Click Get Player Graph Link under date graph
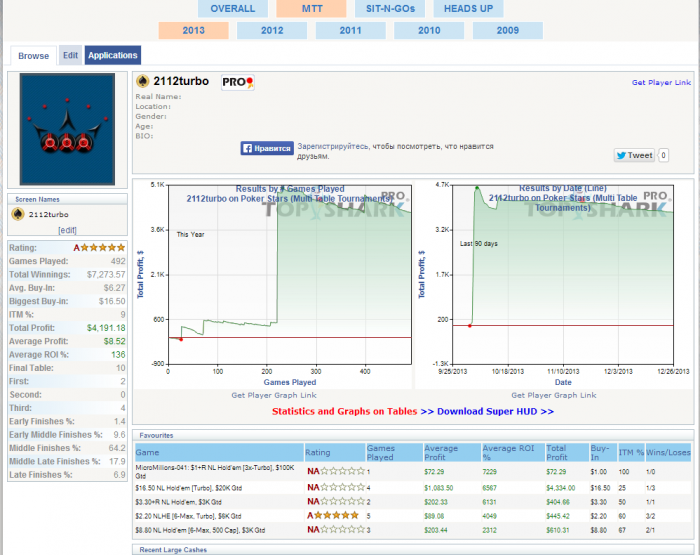Viewport: 700px width, 555px height. [554, 395]
